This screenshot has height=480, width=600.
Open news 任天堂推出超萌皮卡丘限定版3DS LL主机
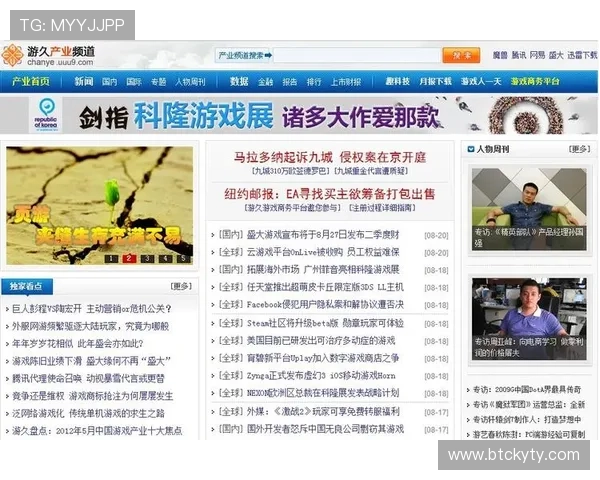coord(325,287)
